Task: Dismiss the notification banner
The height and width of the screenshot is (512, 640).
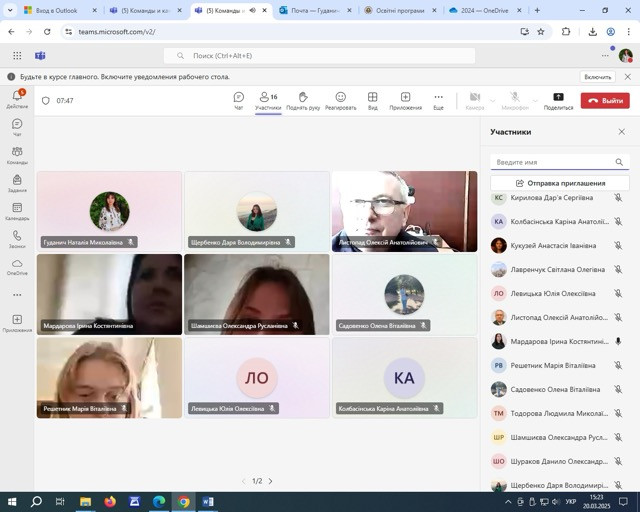Action: coord(628,77)
